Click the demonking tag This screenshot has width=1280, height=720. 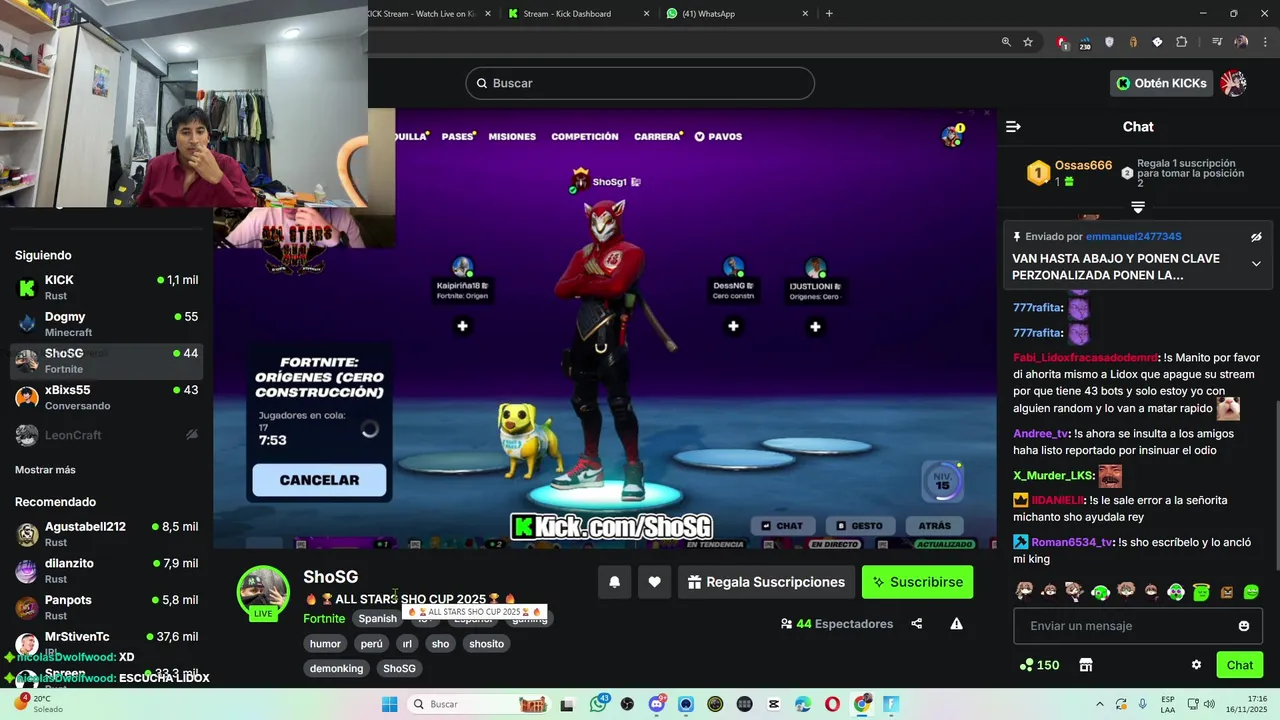pos(336,669)
